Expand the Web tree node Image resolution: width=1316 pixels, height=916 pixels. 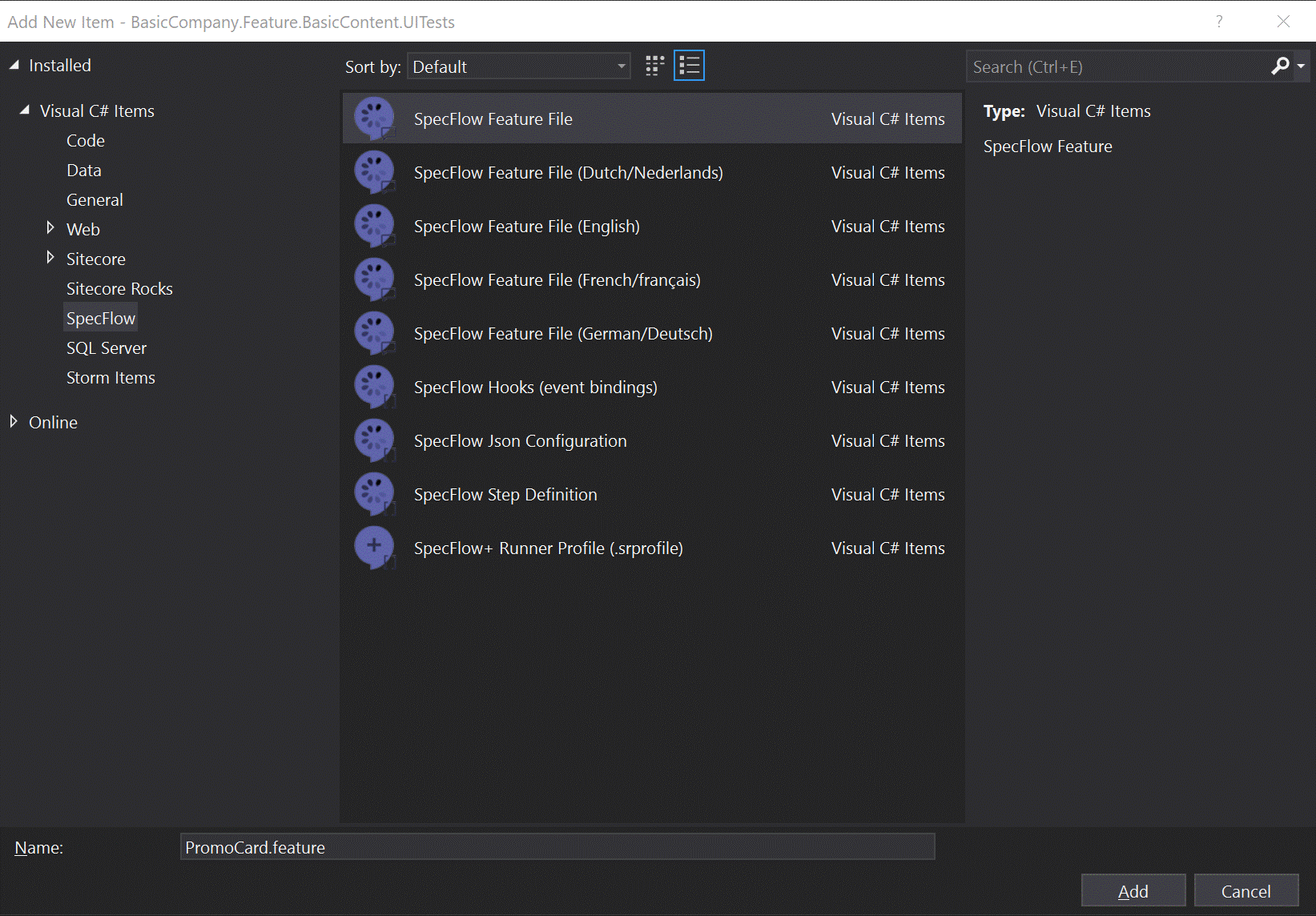(50, 228)
